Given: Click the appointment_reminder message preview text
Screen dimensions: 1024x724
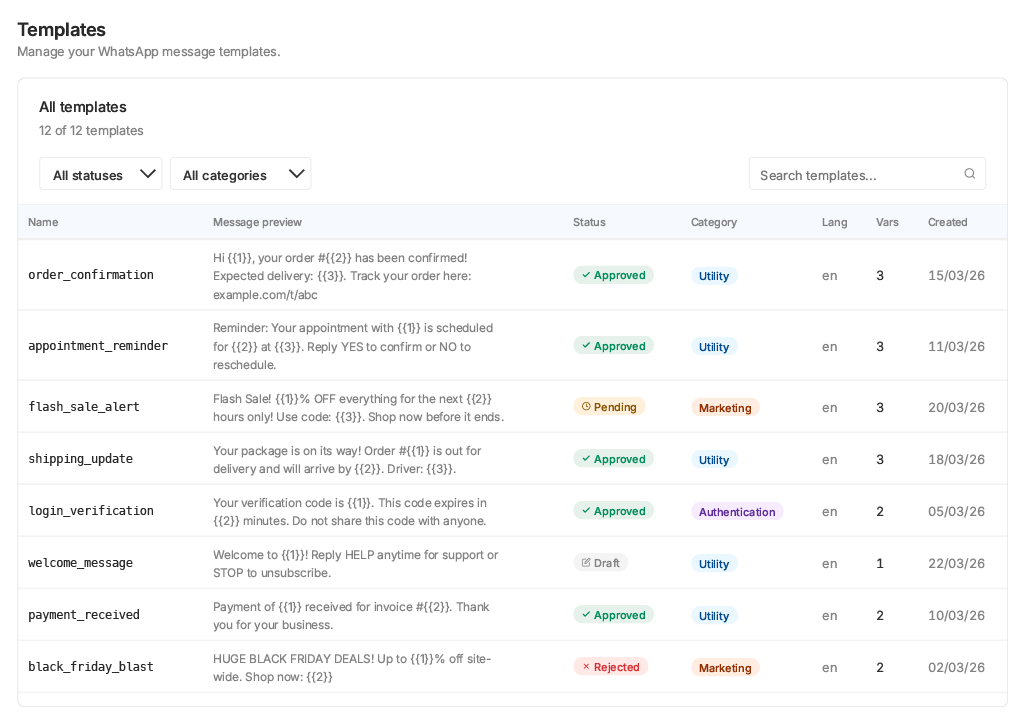Looking at the screenshot, I should [353, 346].
